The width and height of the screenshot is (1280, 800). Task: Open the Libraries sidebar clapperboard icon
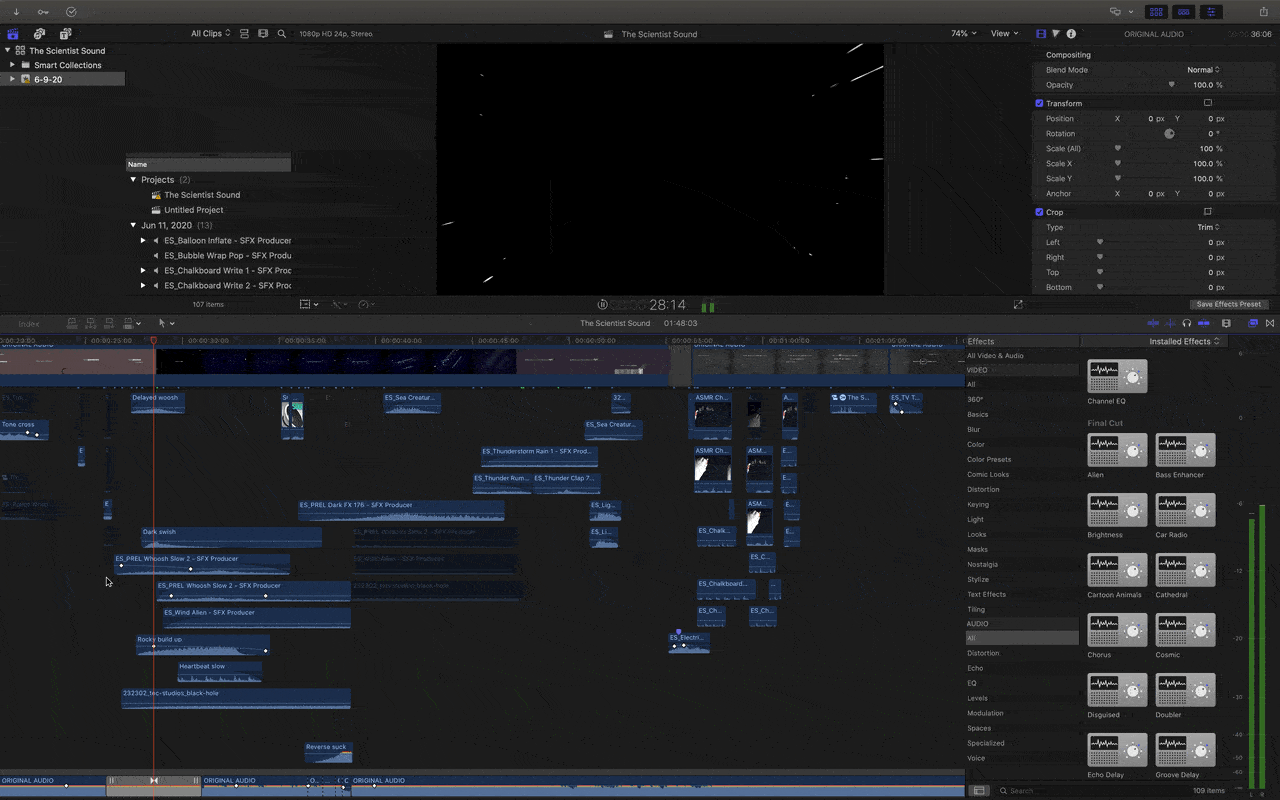tap(12, 33)
